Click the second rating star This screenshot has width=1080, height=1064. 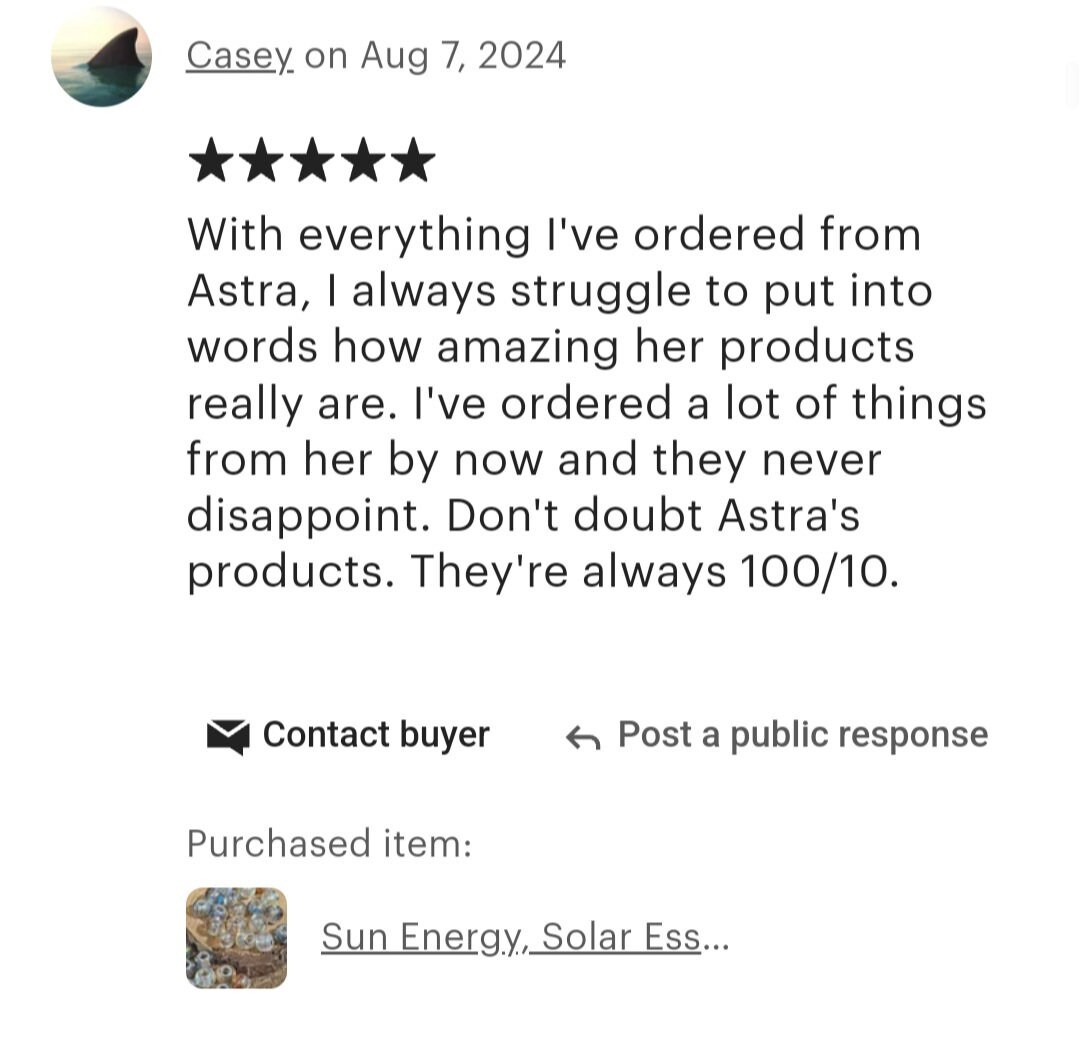(262, 160)
